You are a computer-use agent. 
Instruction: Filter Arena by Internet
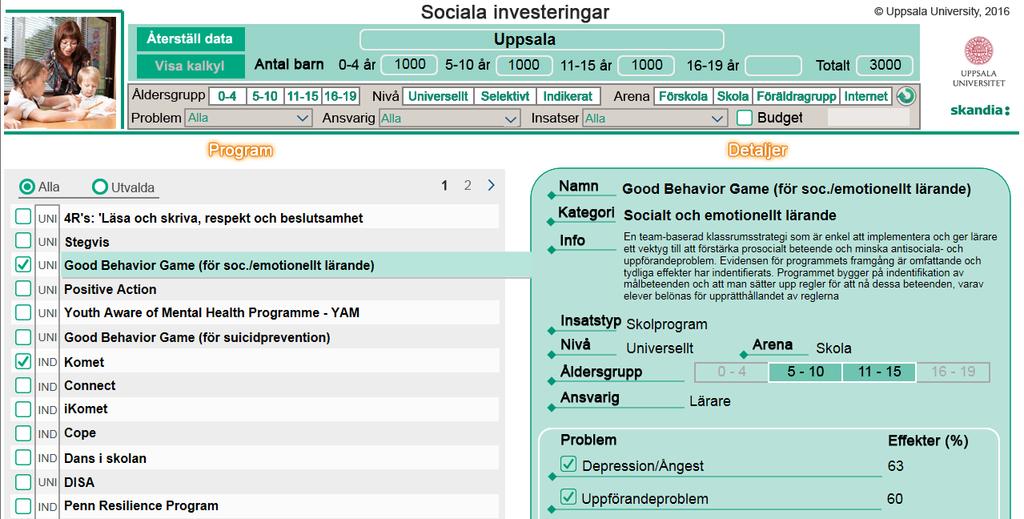point(865,96)
